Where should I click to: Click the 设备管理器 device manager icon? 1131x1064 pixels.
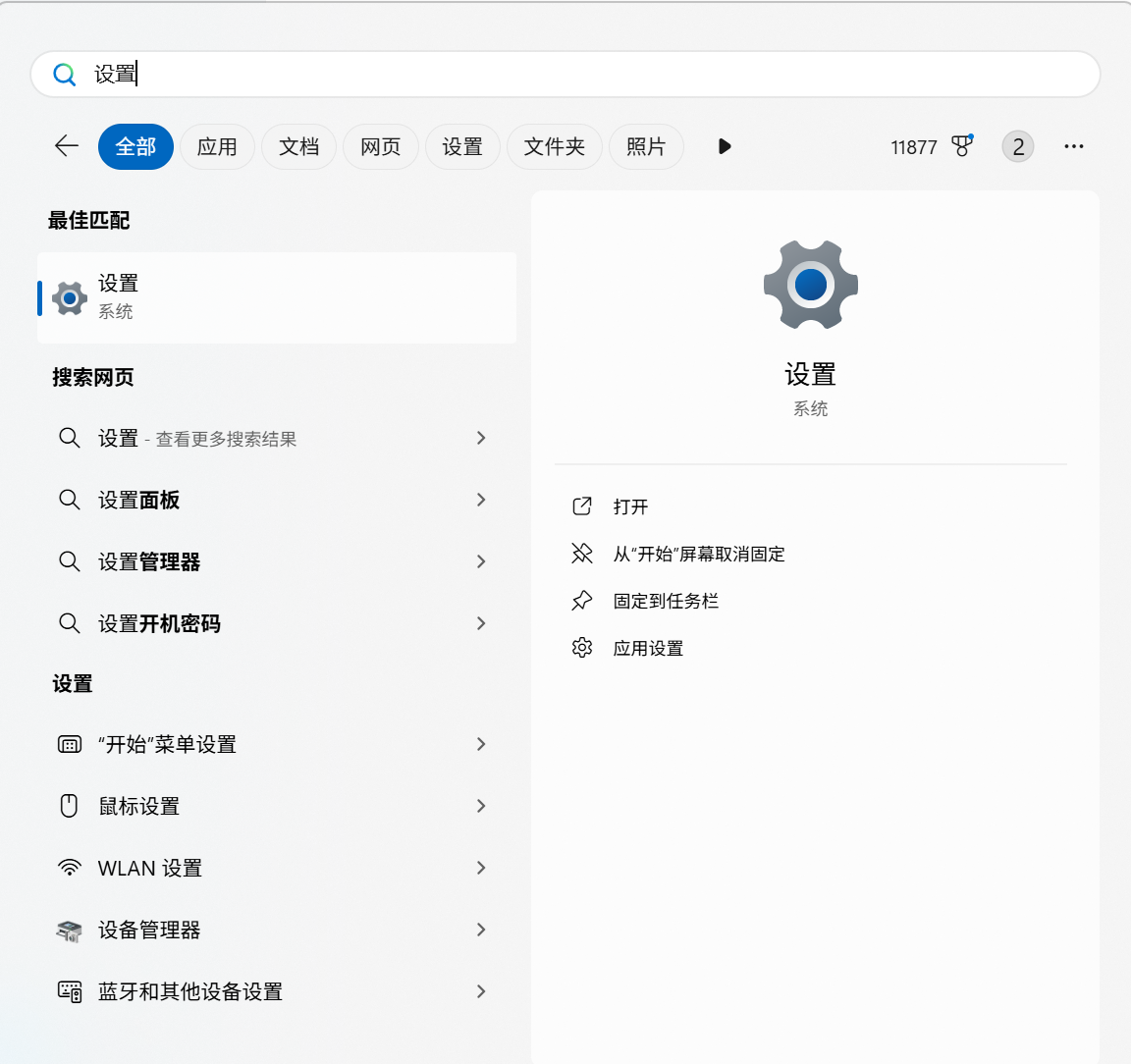coord(69,931)
